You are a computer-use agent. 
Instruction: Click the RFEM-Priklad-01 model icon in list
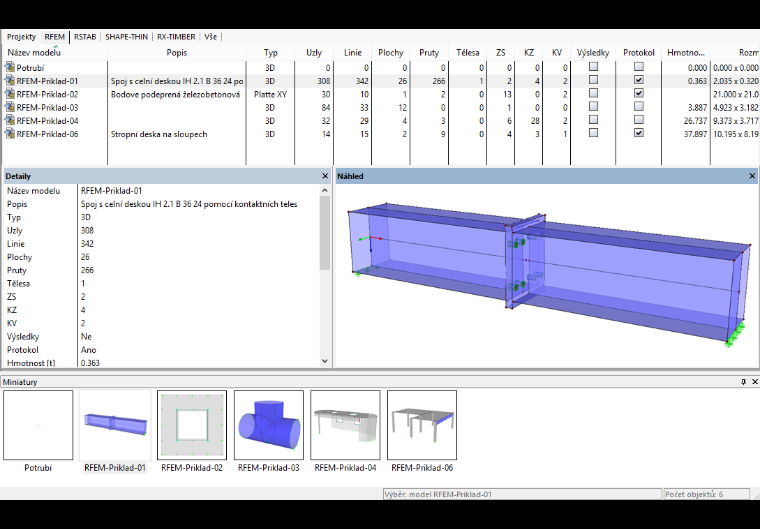(10, 81)
